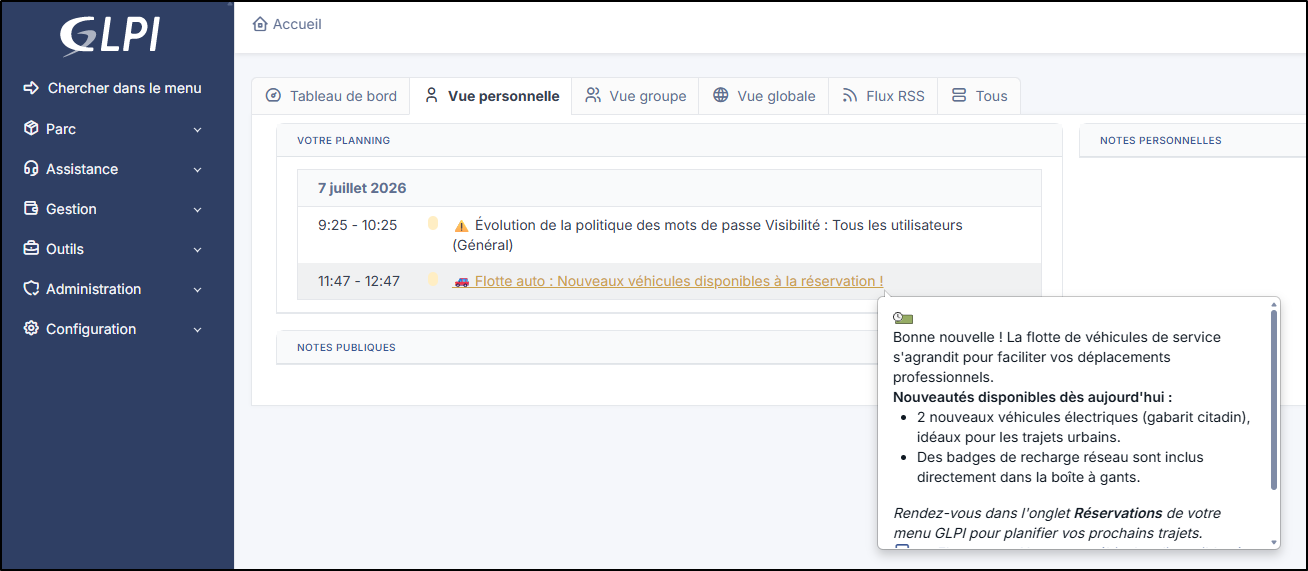
Task: Click the Tableau de bord gauge icon
Action: click(273, 96)
